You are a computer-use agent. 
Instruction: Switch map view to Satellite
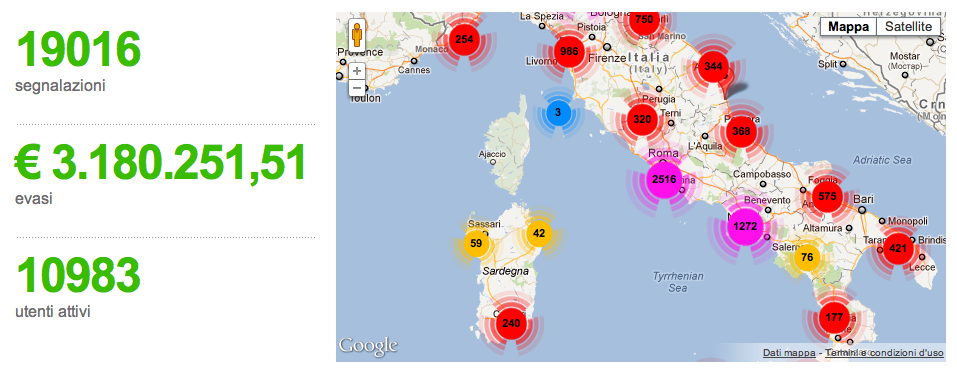click(908, 27)
